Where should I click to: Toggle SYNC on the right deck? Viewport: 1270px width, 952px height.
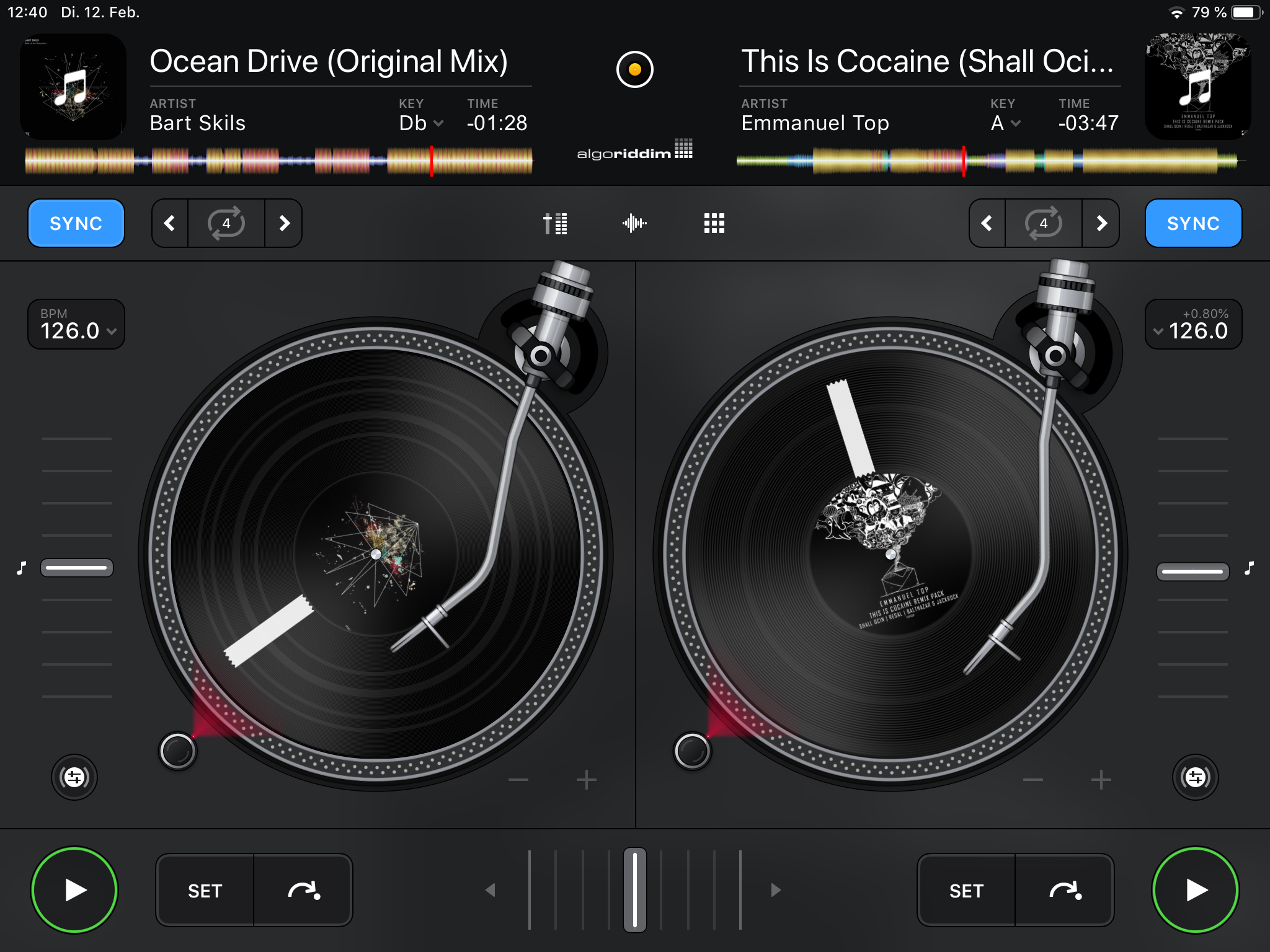[x=1193, y=223]
